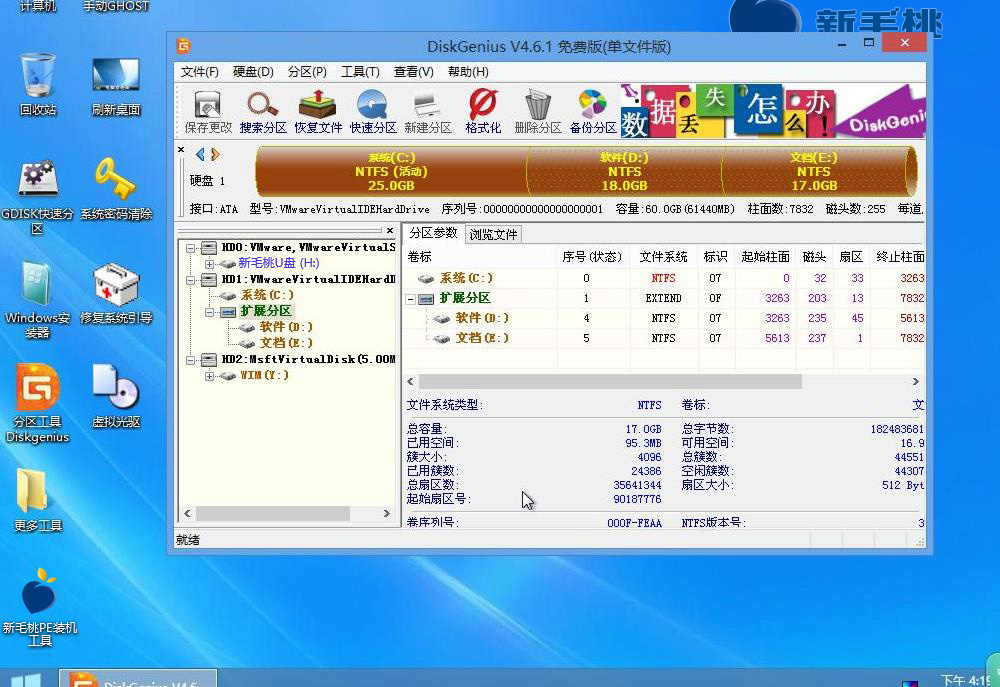Go to next disk with right arrow
1000x687 pixels.
pos(215,154)
